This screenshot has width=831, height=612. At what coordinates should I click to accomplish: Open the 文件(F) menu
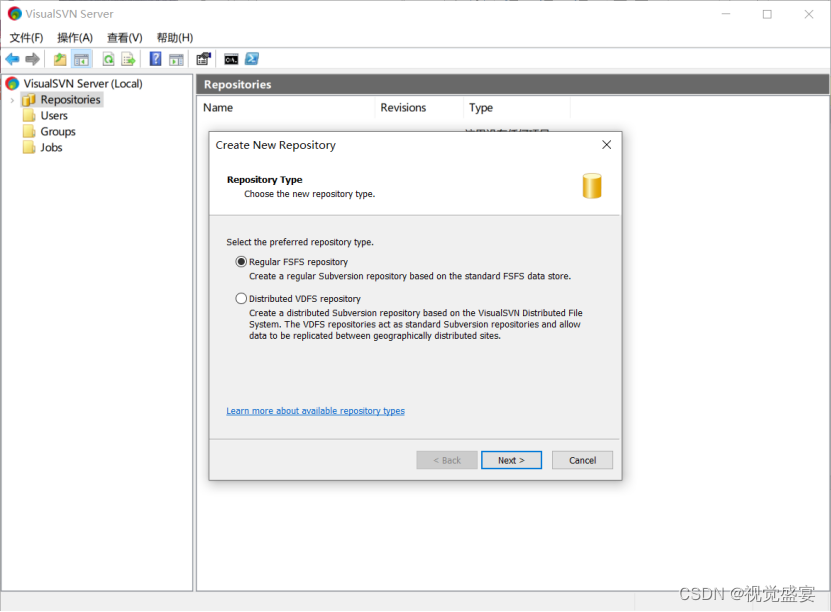26,38
